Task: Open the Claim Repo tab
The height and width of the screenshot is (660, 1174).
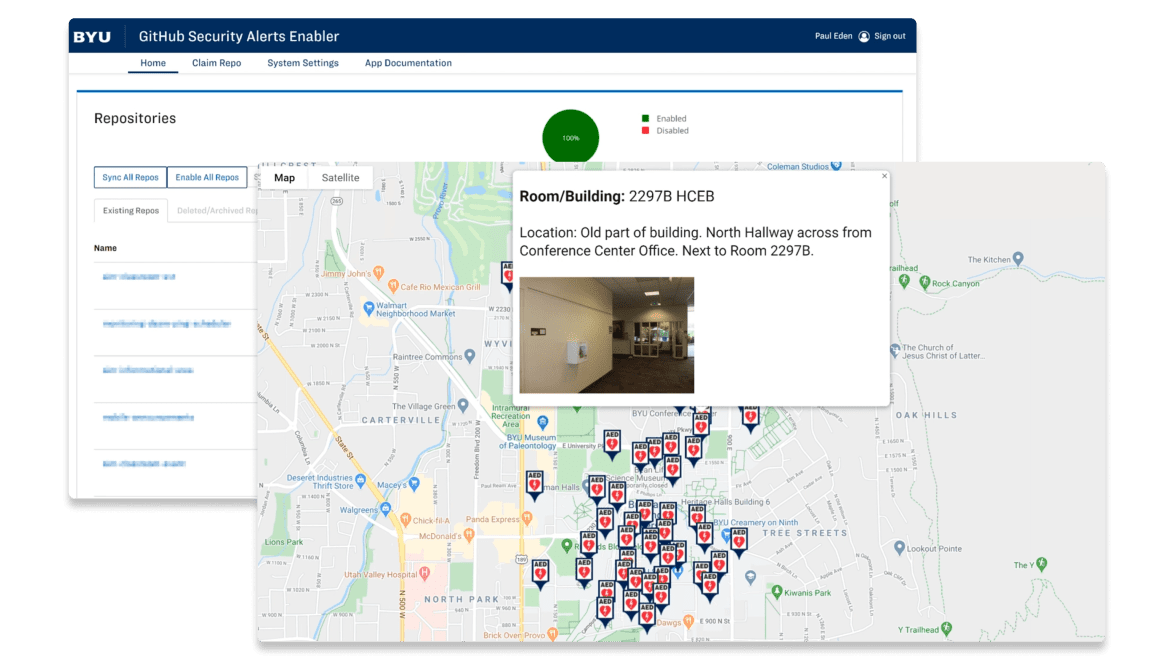Action: tap(216, 63)
